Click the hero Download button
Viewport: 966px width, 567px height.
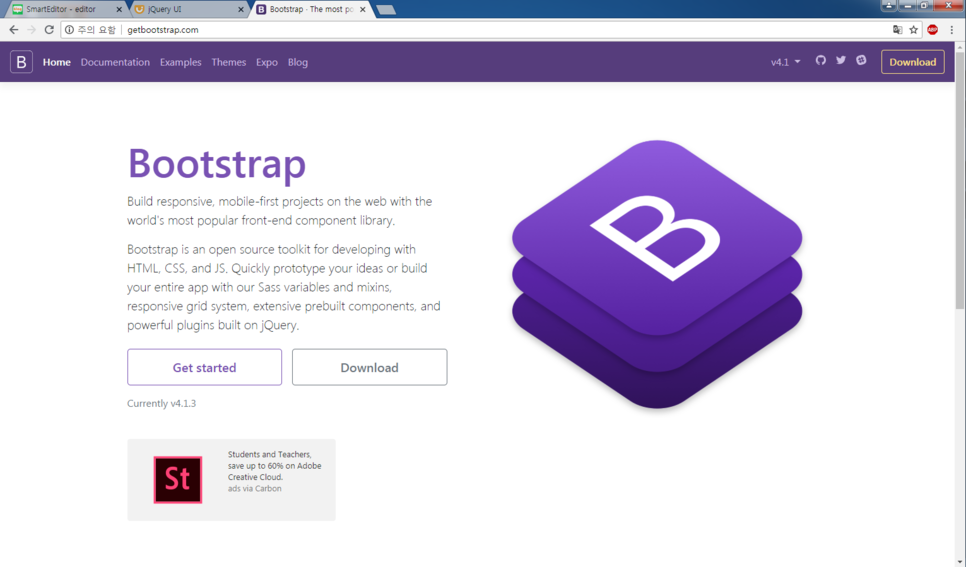370,367
